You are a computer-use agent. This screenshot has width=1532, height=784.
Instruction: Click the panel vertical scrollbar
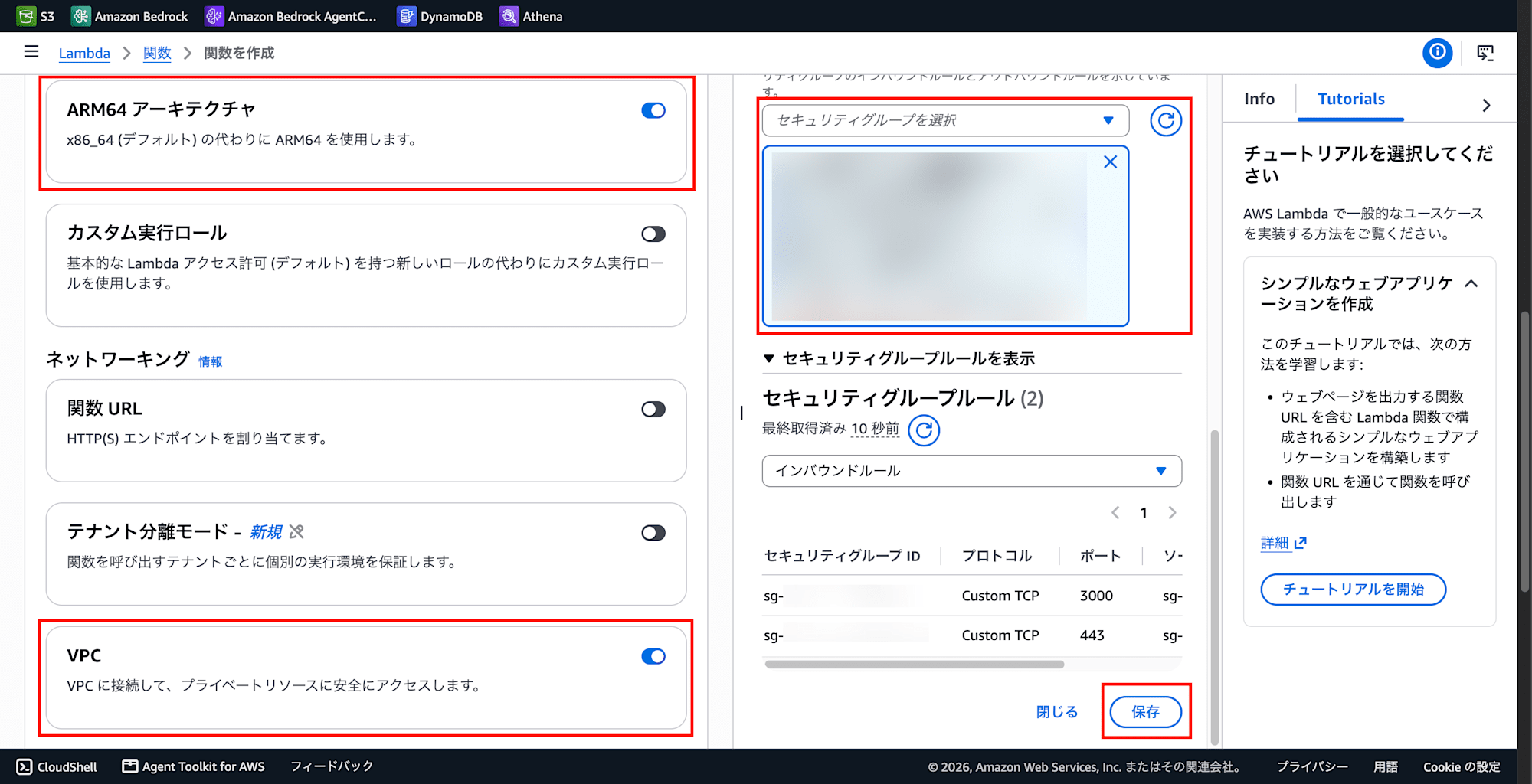(x=1214, y=586)
